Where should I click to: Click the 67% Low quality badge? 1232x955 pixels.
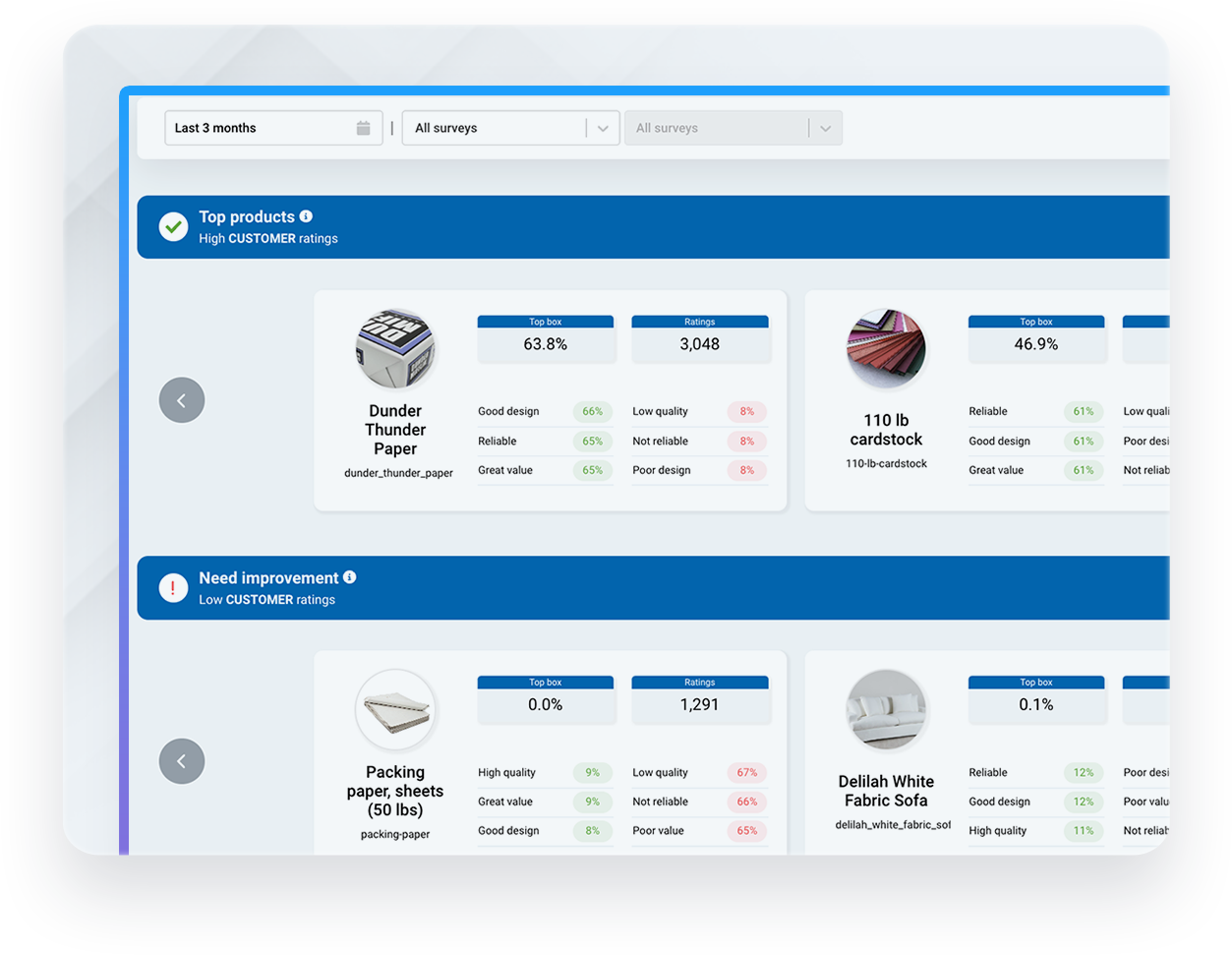tap(747, 773)
